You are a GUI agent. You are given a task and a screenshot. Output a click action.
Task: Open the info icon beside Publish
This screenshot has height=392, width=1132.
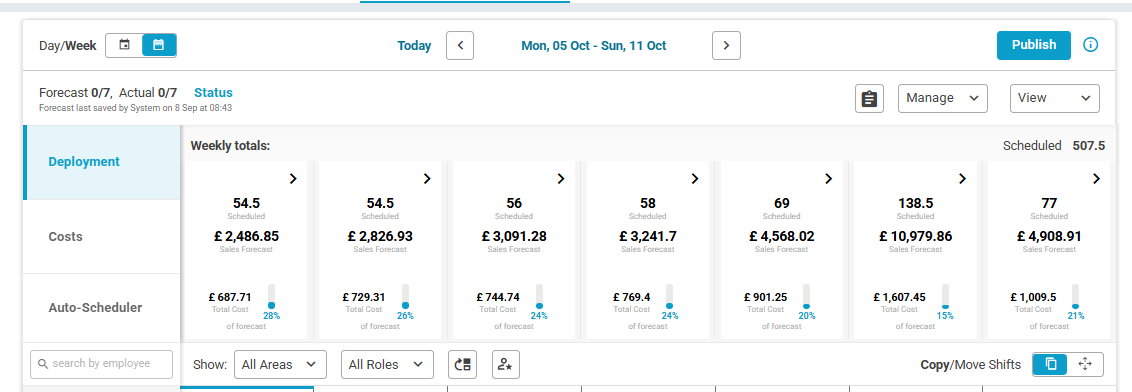1090,45
